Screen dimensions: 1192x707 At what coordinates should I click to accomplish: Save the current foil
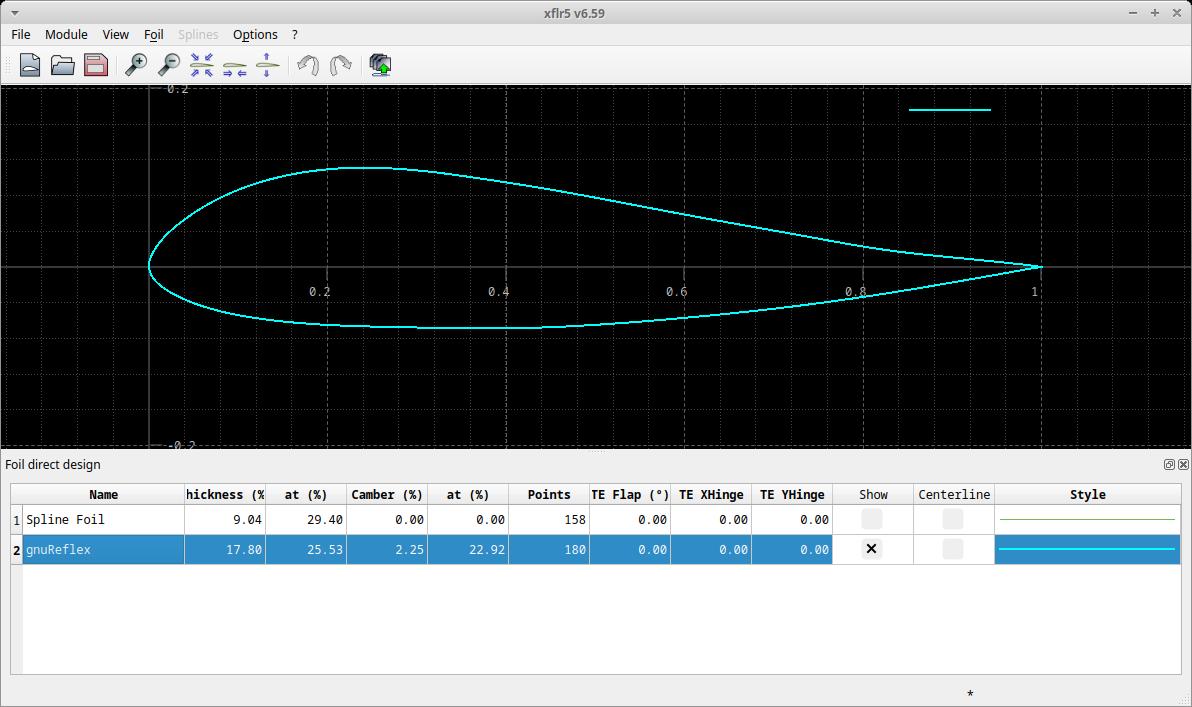pyautogui.click(x=94, y=64)
